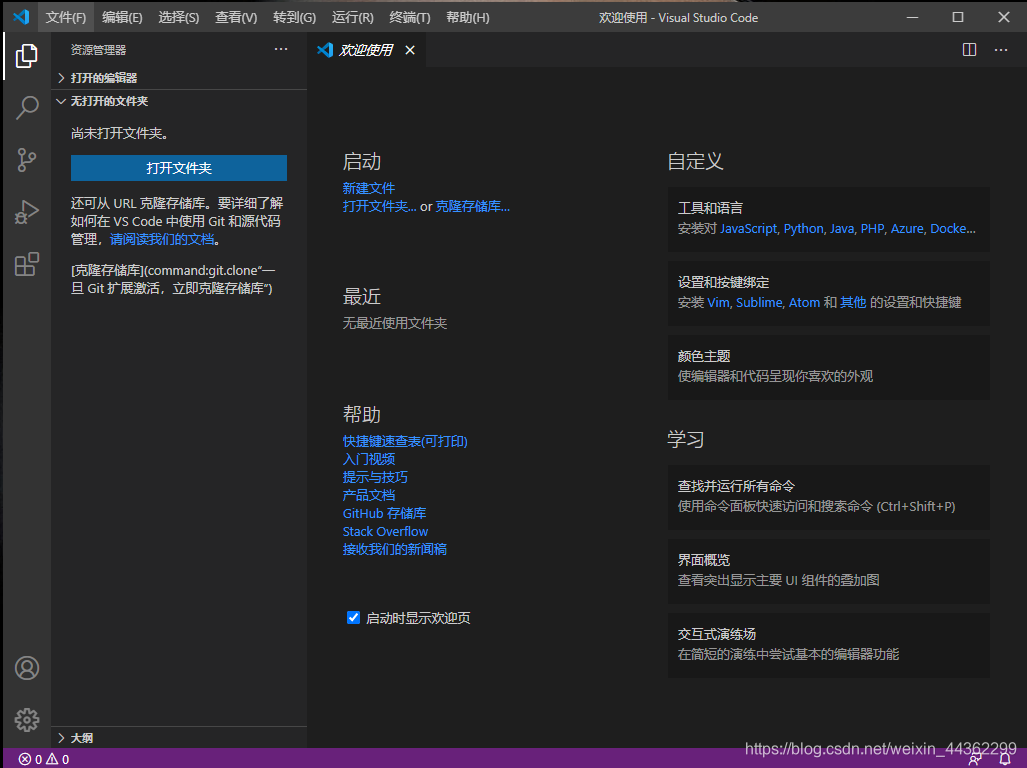Click the Atom keybindings link
Viewport: 1027px width, 768px height.
pyautogui.click(x=804, y=302)
